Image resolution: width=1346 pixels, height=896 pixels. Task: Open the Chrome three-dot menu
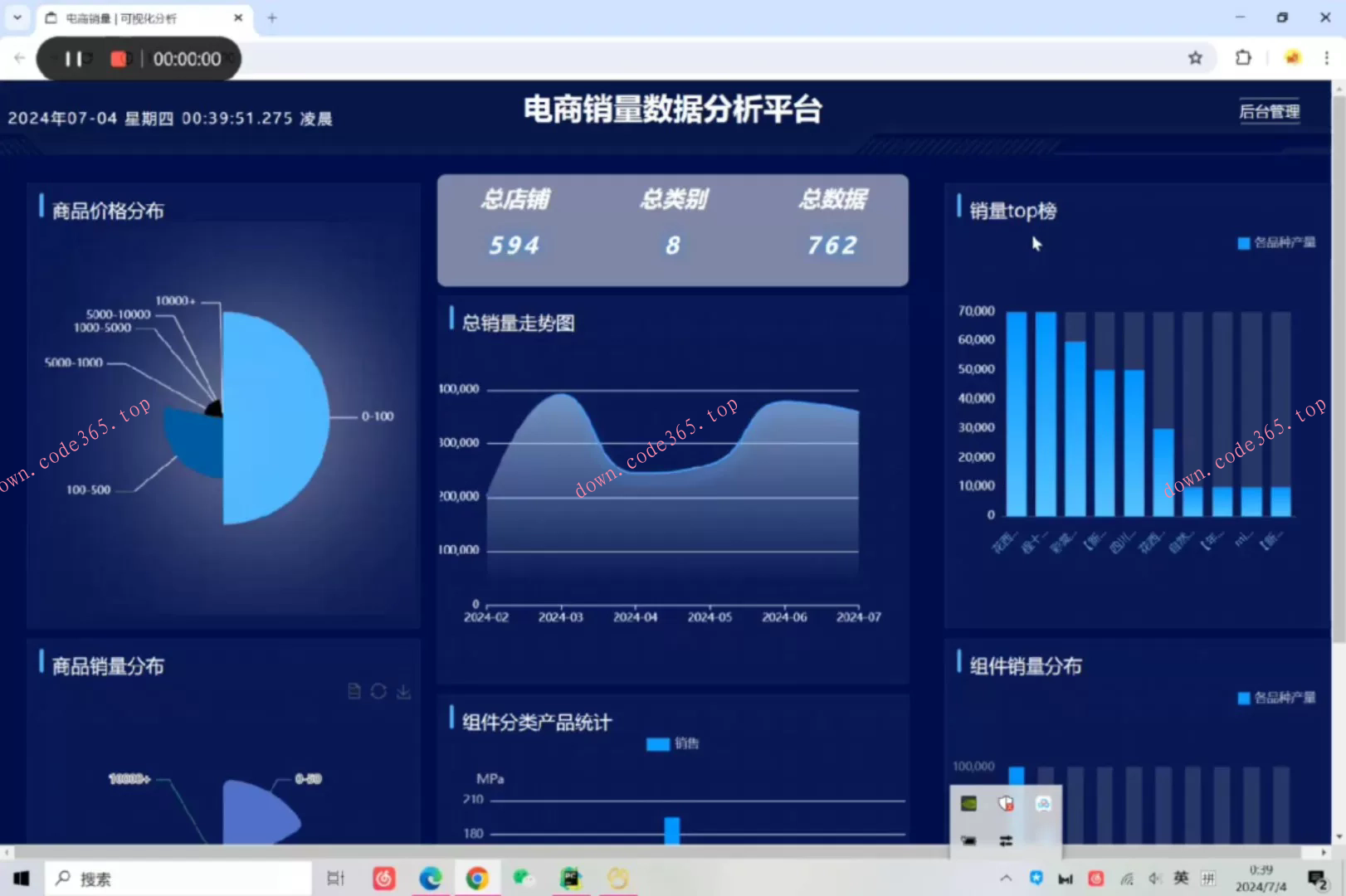tap(1326, 58)
